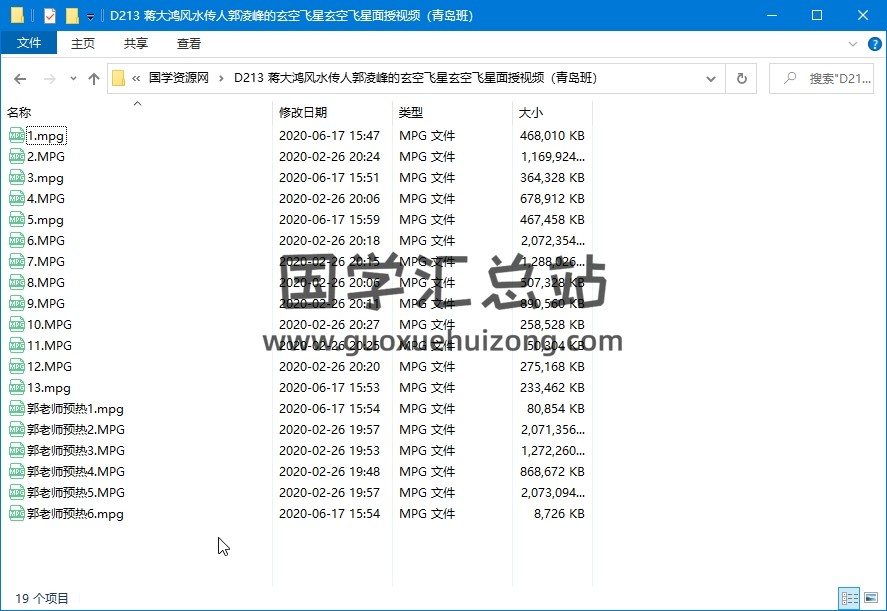This screenshot has width=887, height=611.
Task: Open the 文件 menu tab
Action: pyautogui.click(x=29, y=43)
